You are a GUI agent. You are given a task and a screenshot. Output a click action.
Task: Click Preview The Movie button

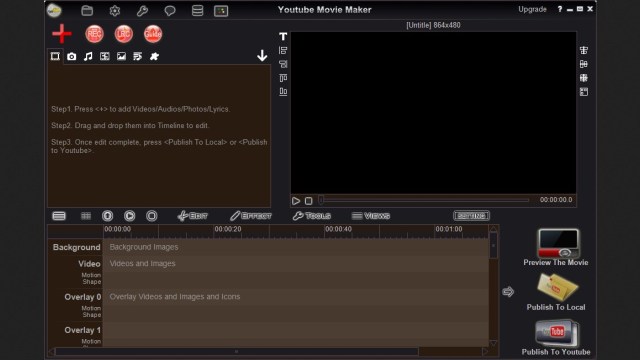556,248
